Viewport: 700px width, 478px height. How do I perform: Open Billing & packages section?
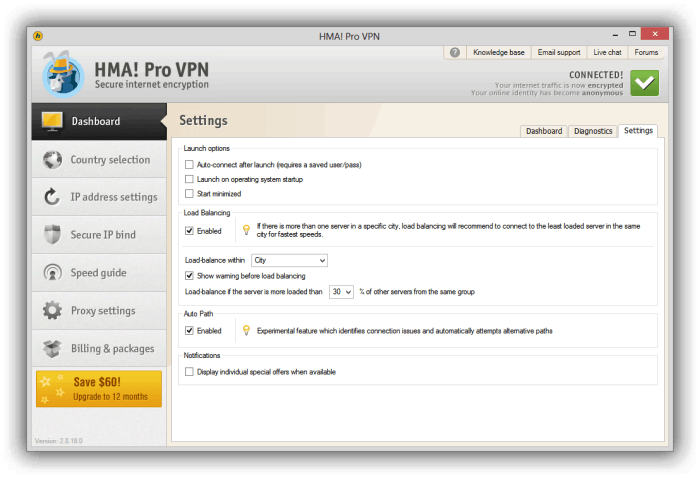(x=99, y=349)
